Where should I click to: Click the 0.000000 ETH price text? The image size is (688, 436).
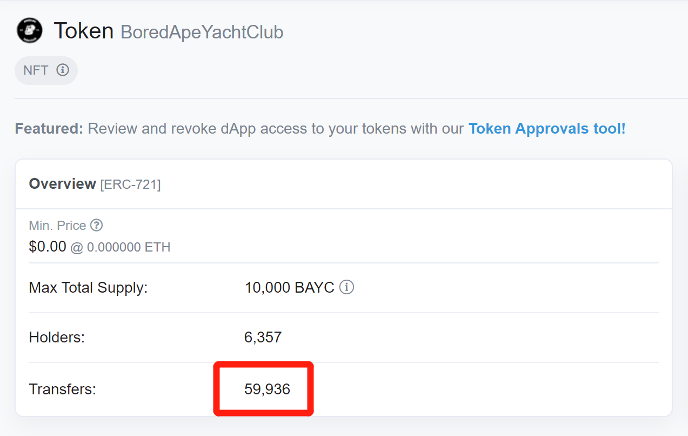click(x=127, y=246)
